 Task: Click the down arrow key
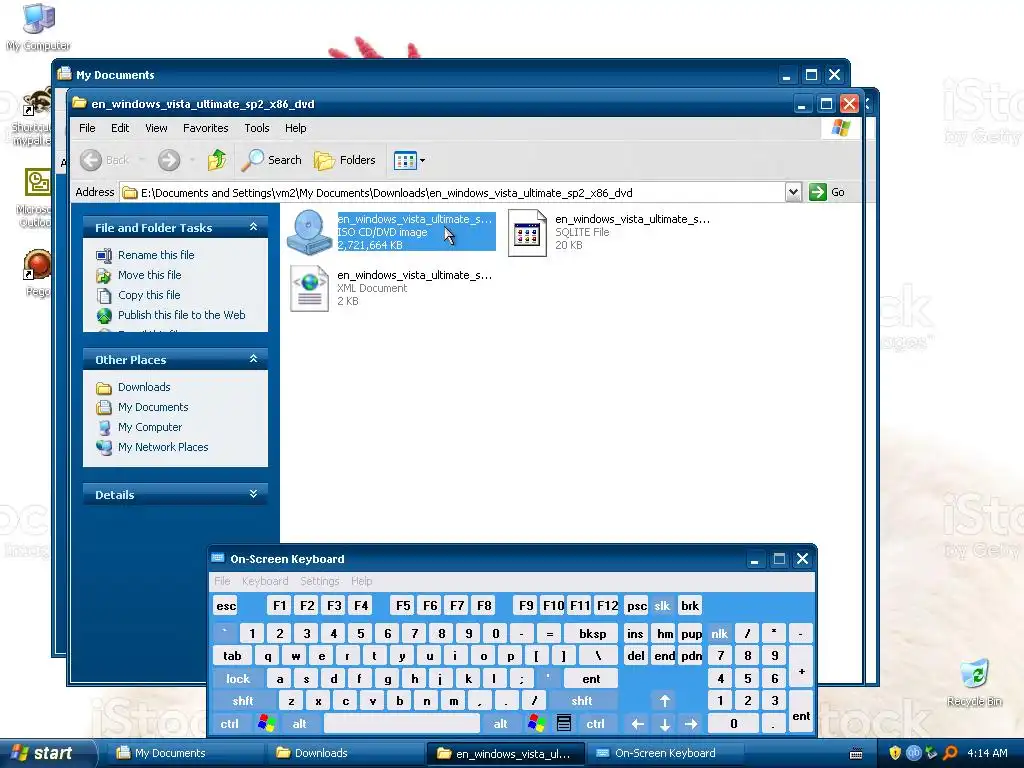665,724
